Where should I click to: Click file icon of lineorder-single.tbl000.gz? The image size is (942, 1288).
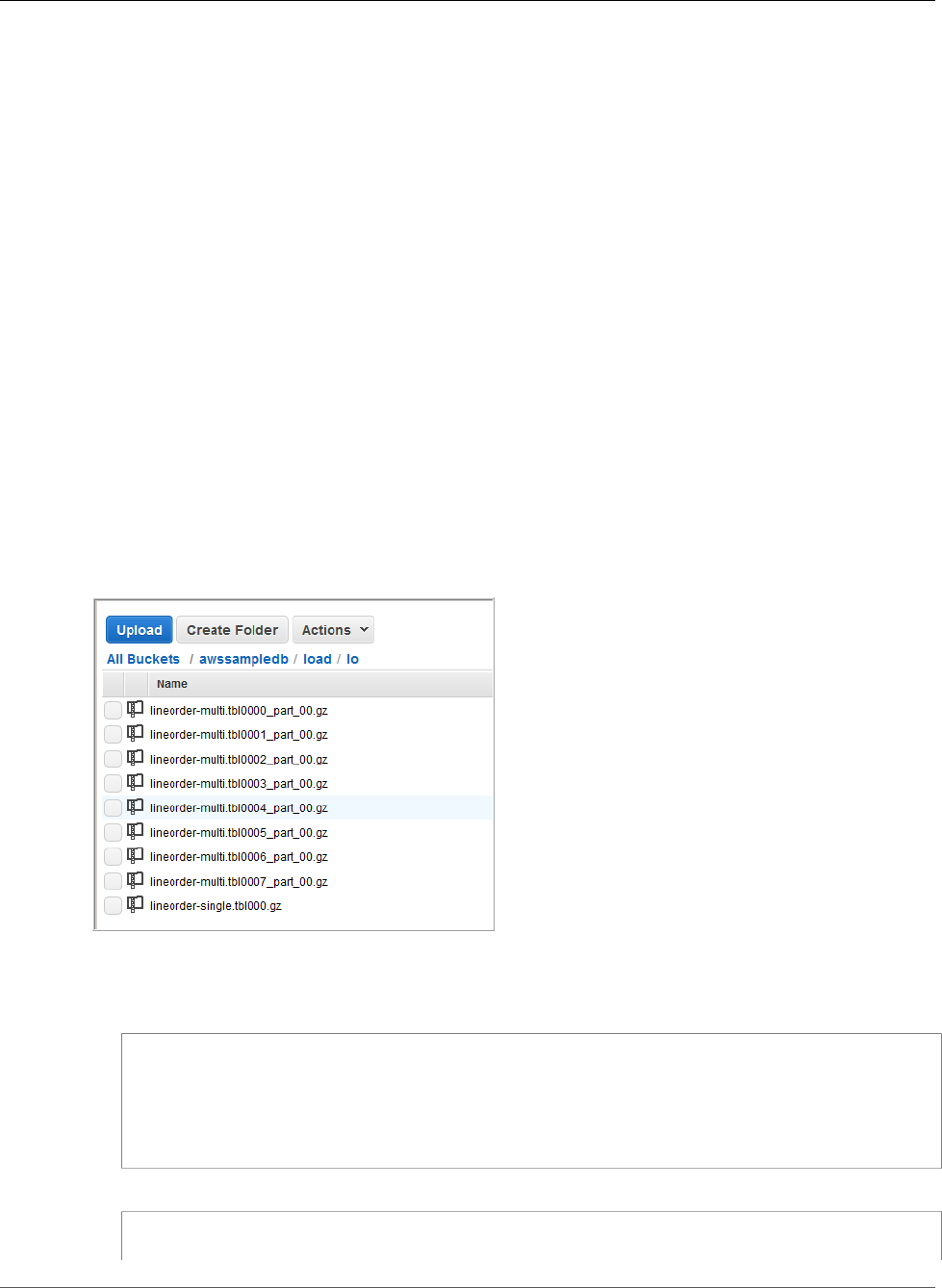136,904
